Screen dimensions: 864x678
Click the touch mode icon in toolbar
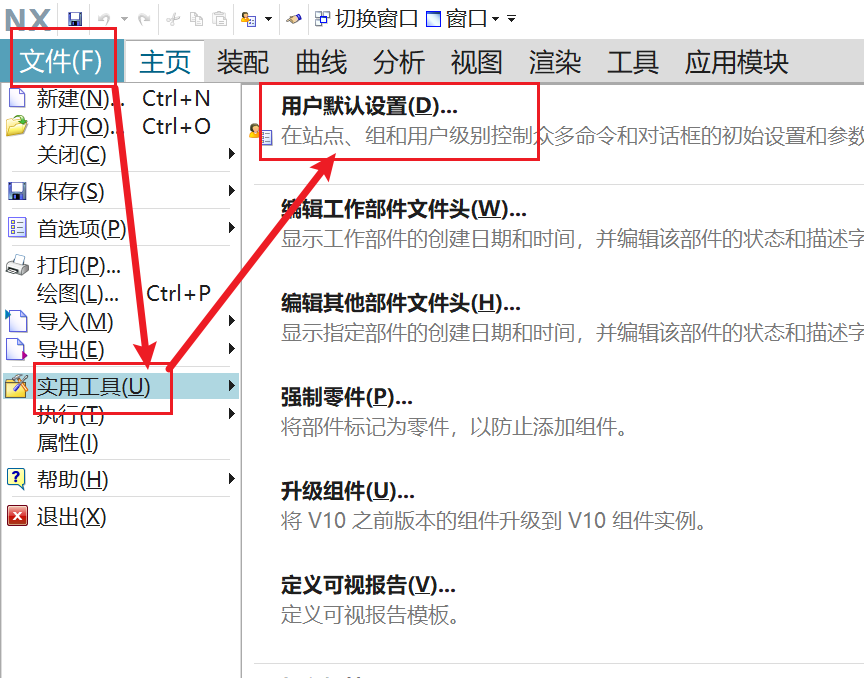click(249, 19)
